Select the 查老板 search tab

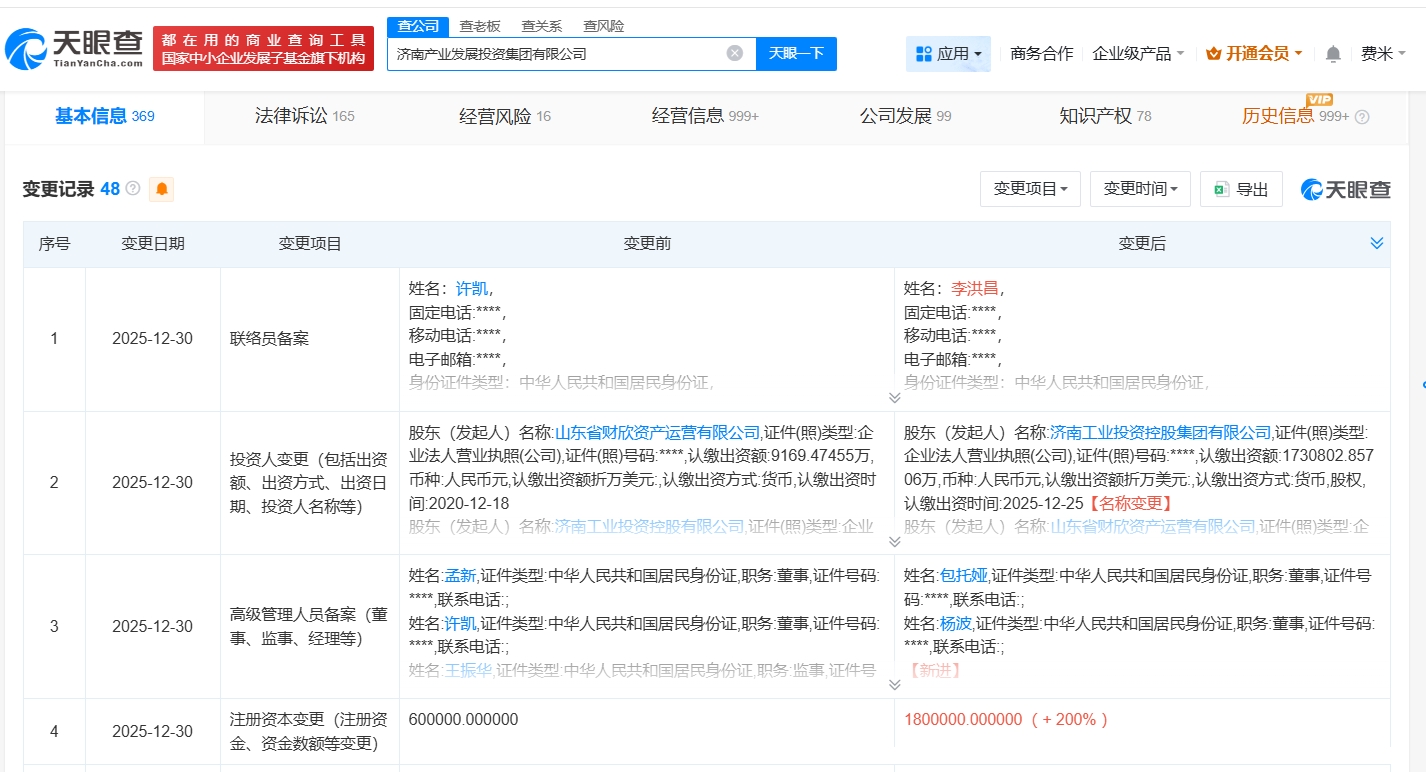tap(480, 26)
